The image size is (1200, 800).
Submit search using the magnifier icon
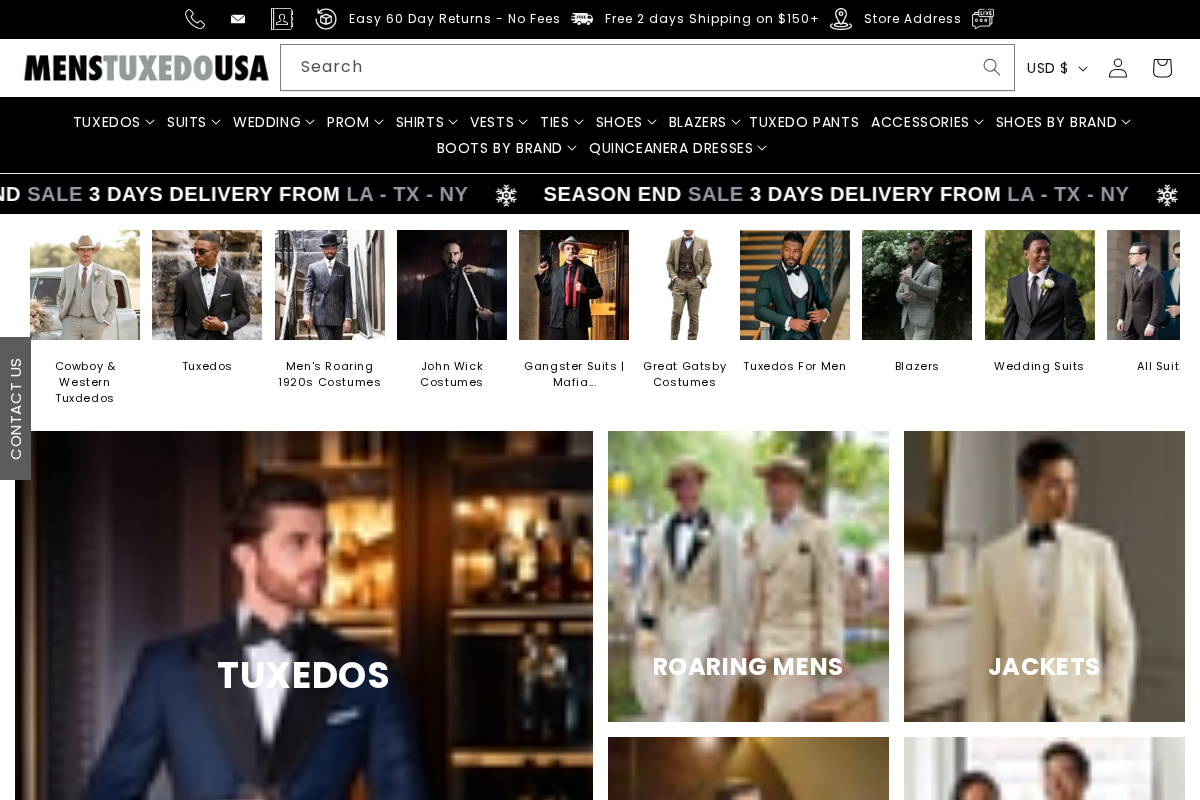[991, 67]
